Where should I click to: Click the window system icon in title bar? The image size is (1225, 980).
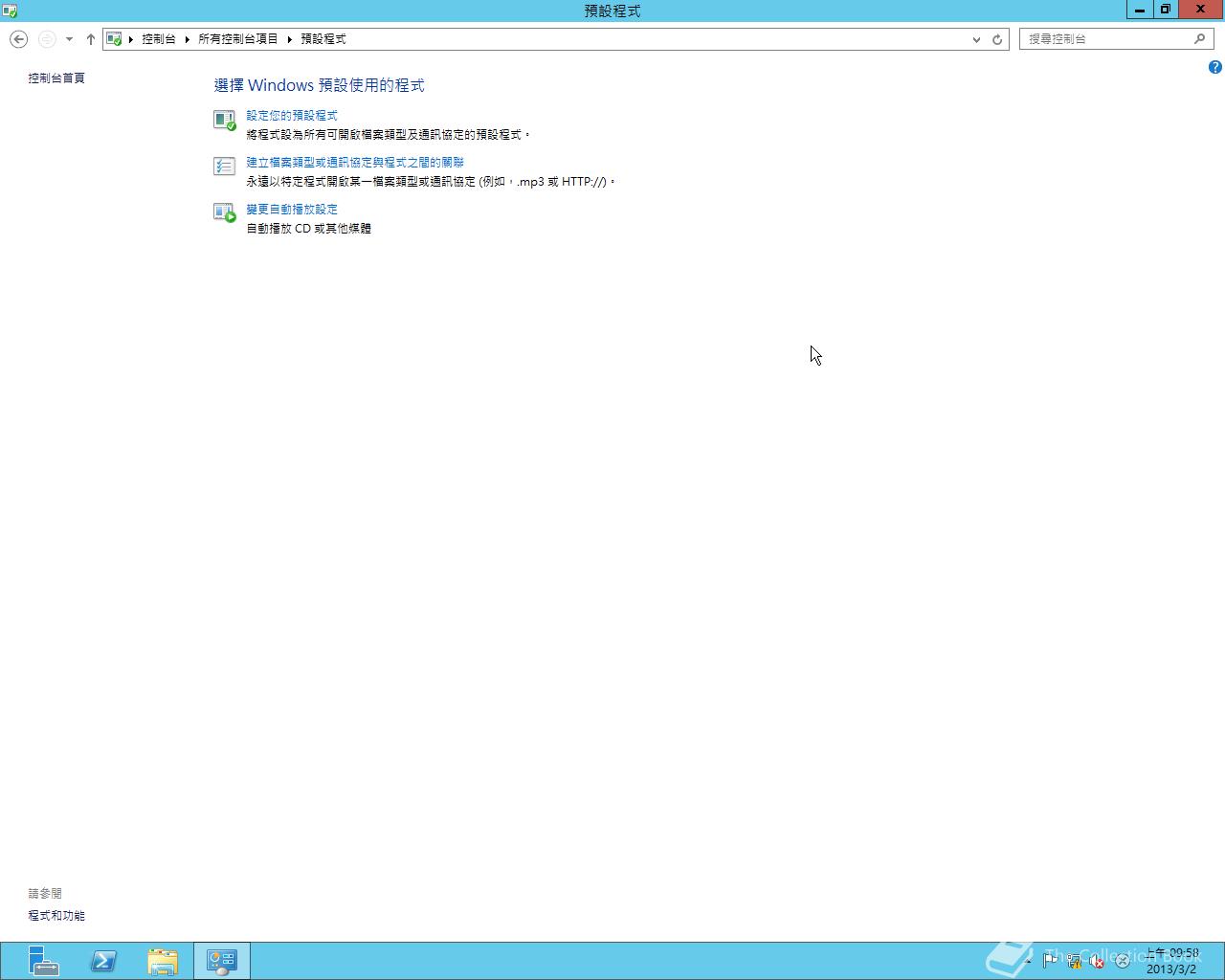(x=10, y=11)
